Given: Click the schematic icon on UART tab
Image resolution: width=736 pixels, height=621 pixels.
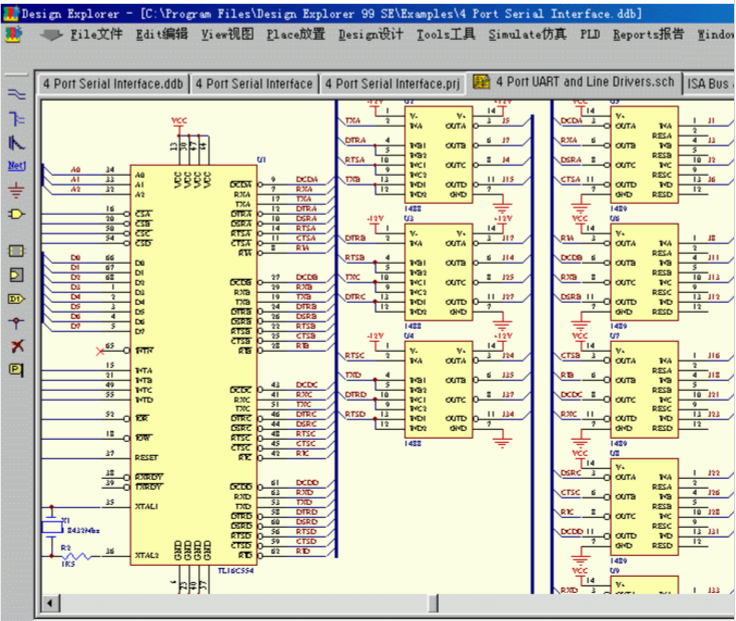Looking at the screenshot, I should pos(481,82).
